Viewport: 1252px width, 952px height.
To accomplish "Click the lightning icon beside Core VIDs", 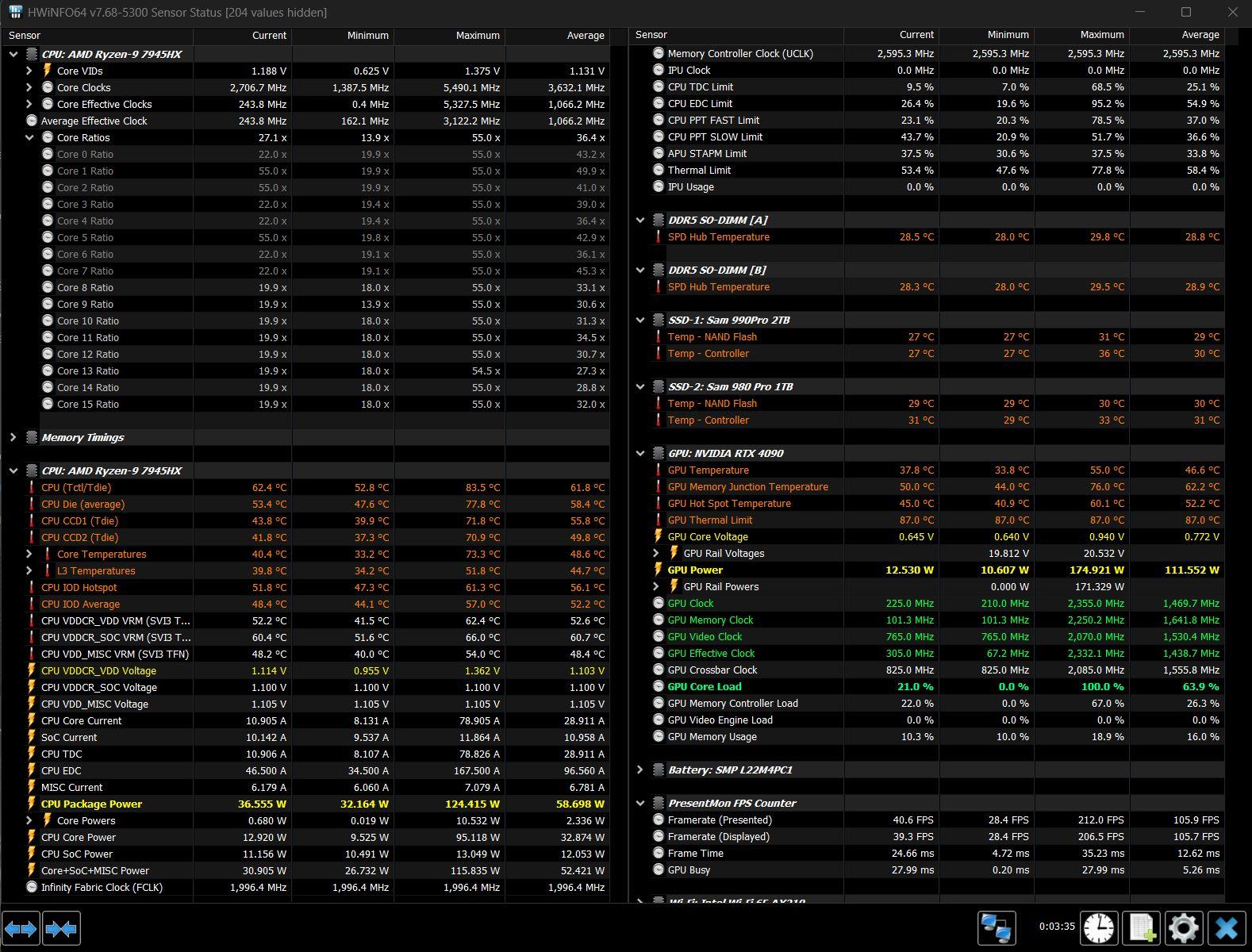I will (48, 71).
